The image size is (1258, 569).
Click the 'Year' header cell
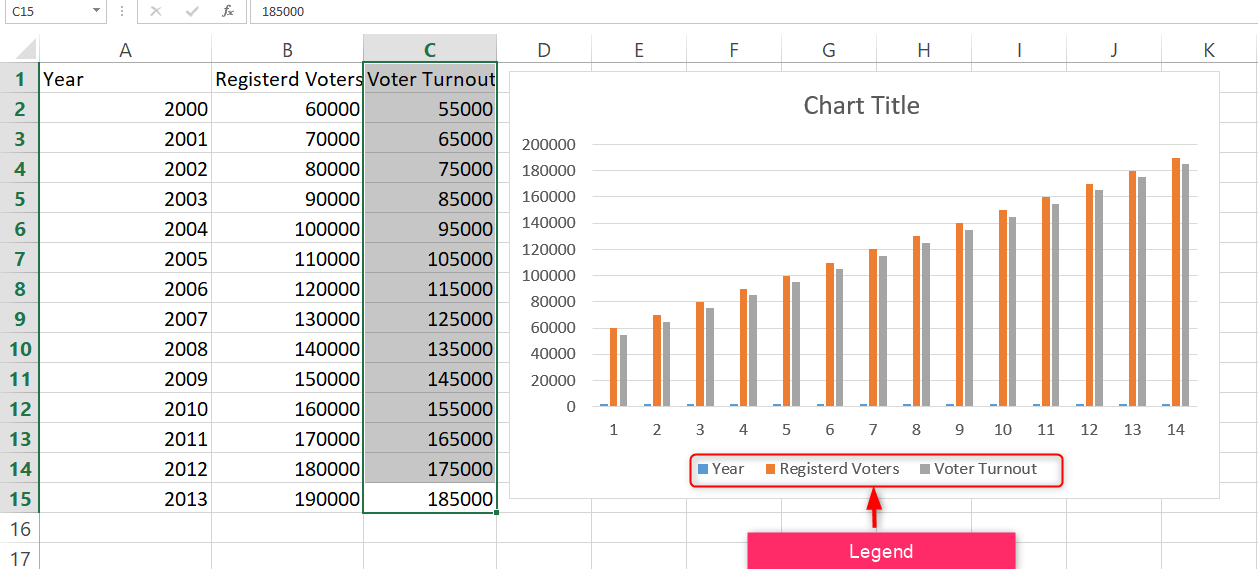tap(125, 78)
